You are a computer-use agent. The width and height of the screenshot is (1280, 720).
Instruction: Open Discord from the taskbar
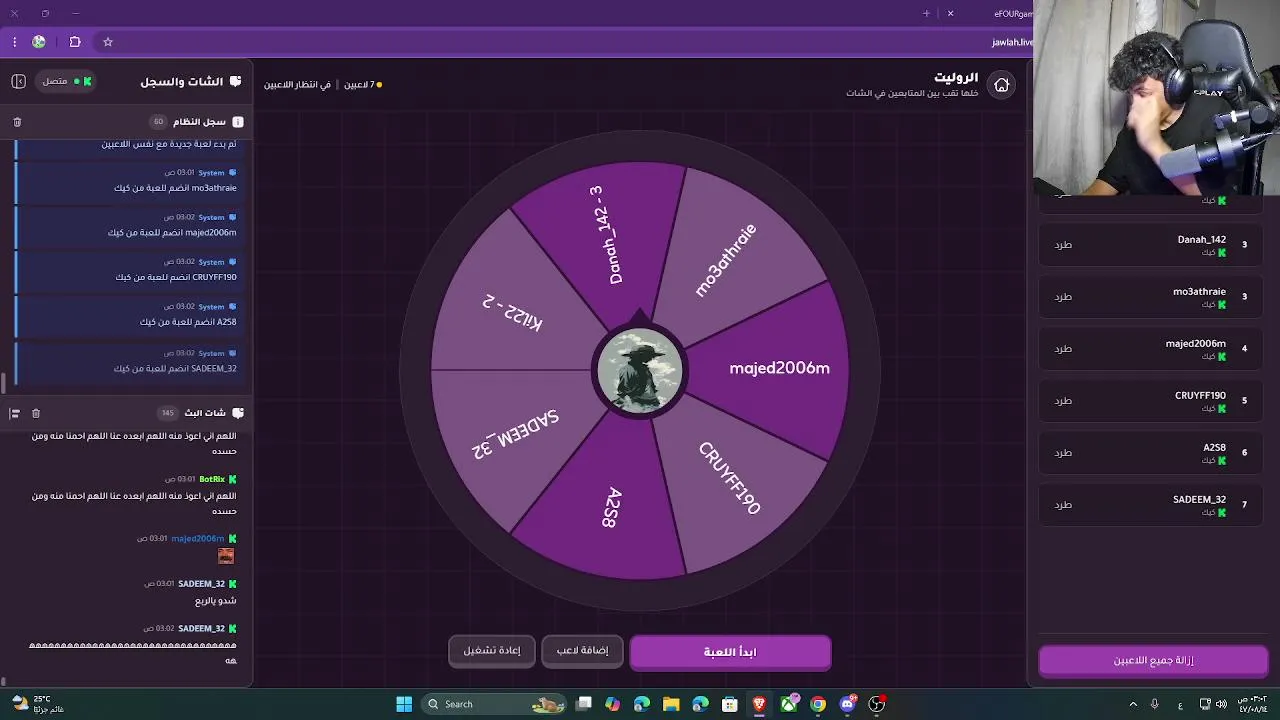[x=848, y=704]
